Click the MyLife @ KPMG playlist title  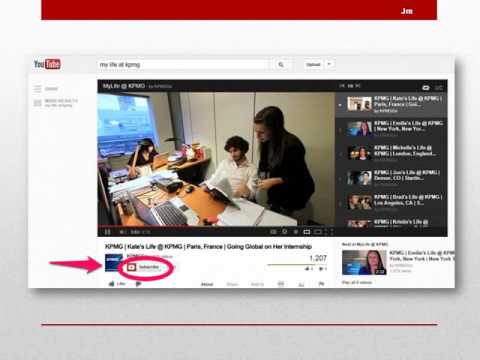(124, 86)
